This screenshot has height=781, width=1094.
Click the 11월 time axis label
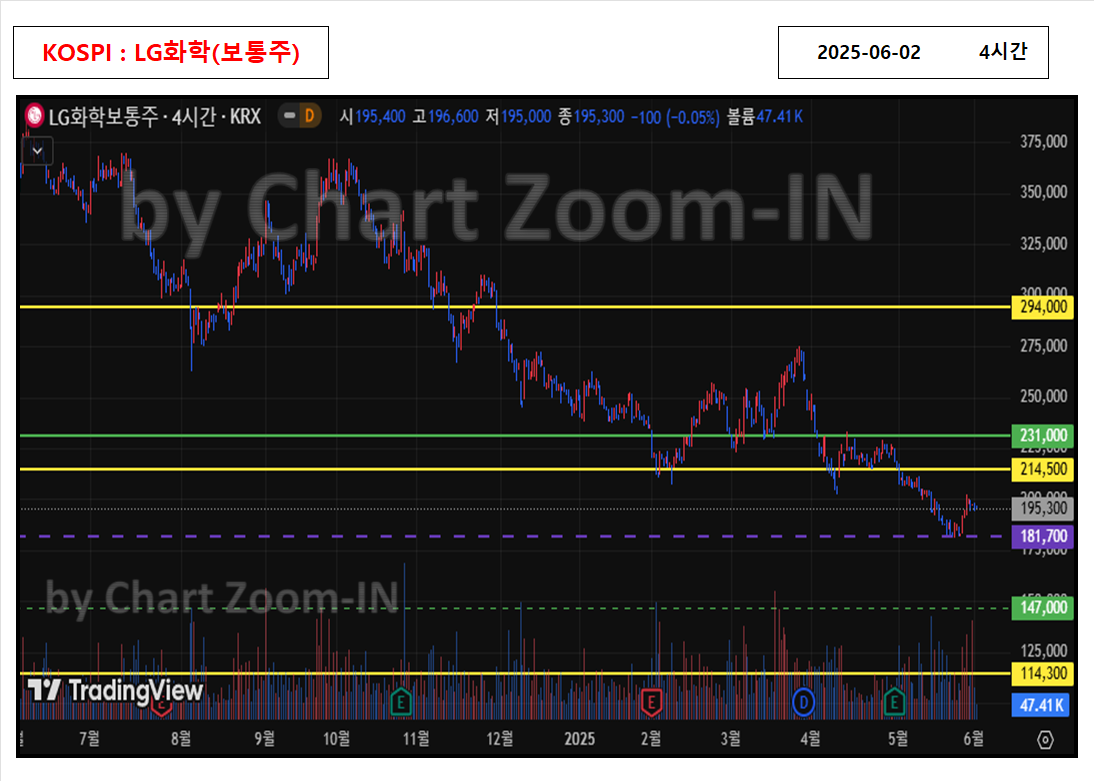pos(416,738)
